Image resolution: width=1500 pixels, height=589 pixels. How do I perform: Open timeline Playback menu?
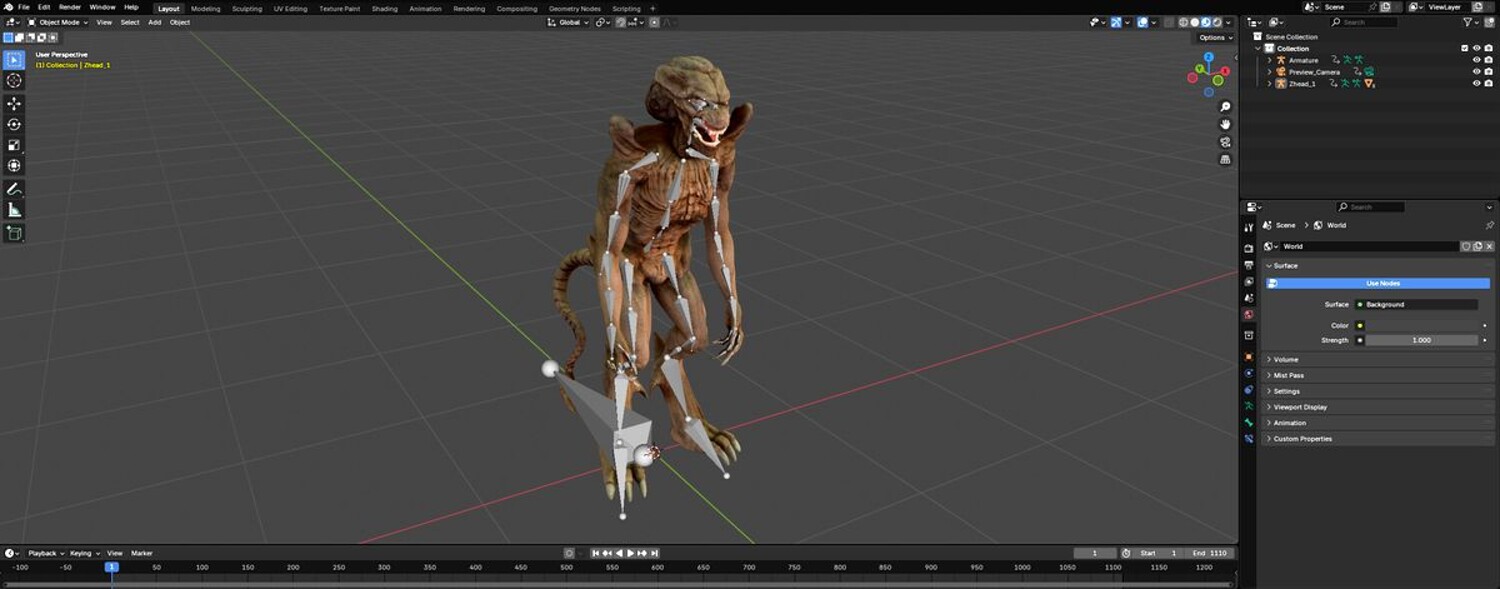click(x=45, y=553)
